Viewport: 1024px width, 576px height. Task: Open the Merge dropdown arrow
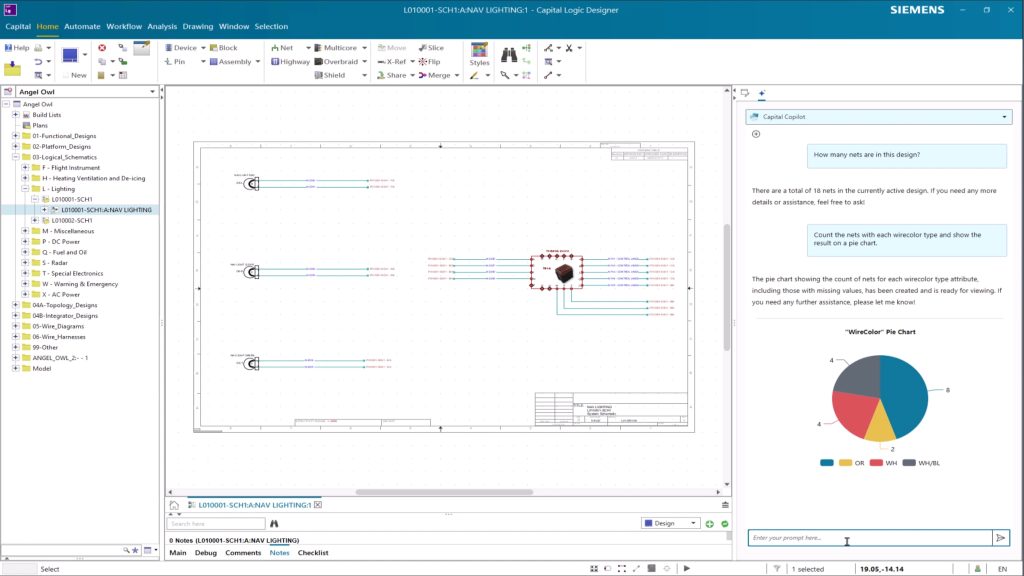[x=456, y=75]
